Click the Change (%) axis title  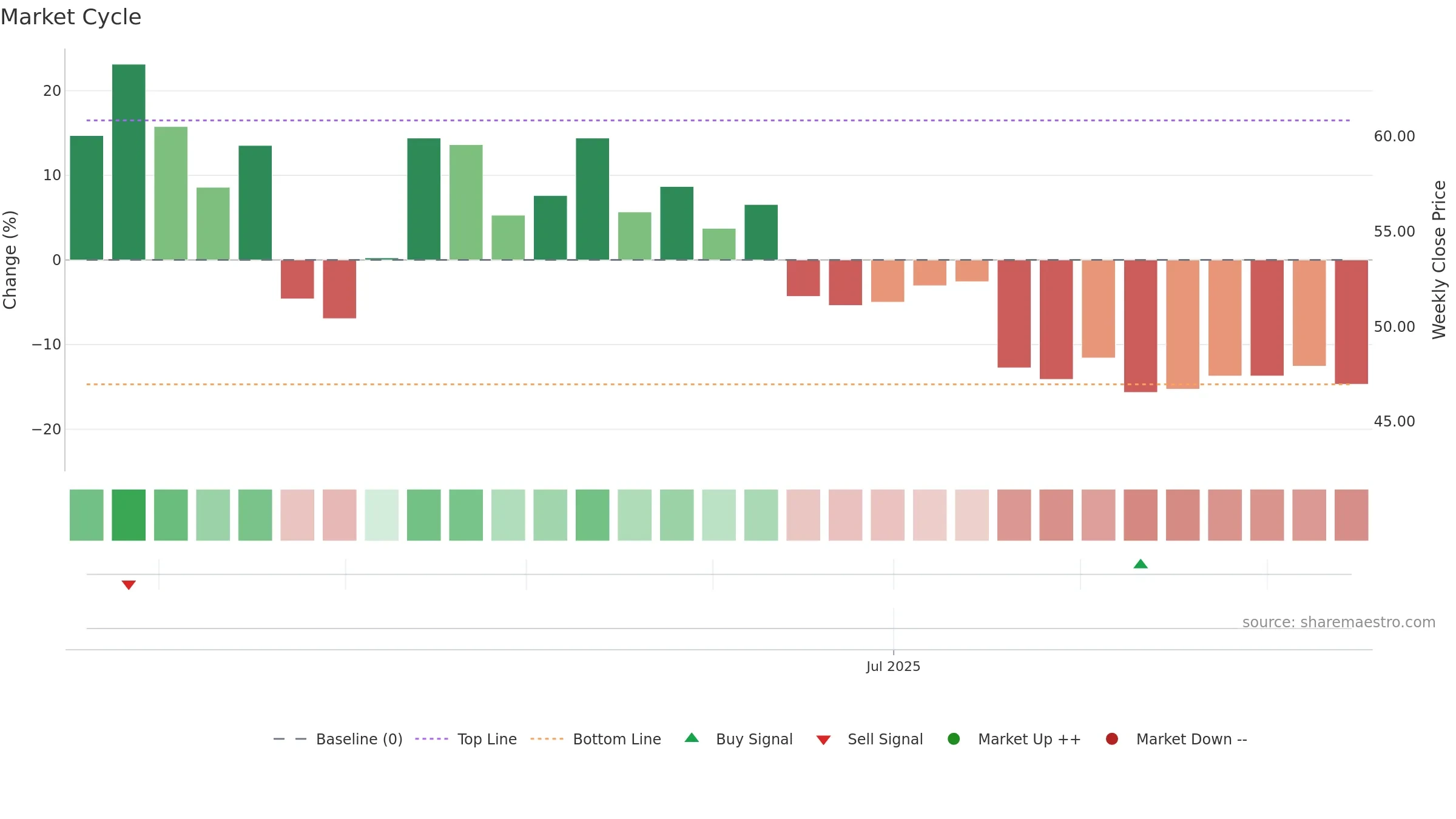(x=10, y=260)
